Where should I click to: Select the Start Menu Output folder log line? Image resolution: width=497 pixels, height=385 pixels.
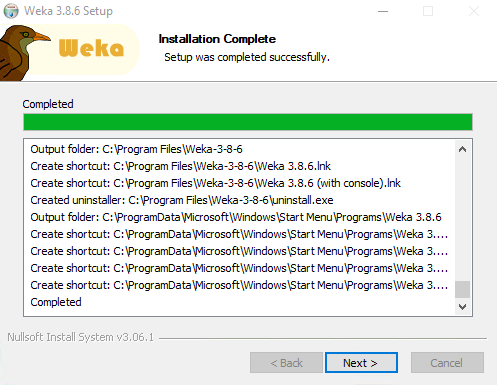click(236, 217)
